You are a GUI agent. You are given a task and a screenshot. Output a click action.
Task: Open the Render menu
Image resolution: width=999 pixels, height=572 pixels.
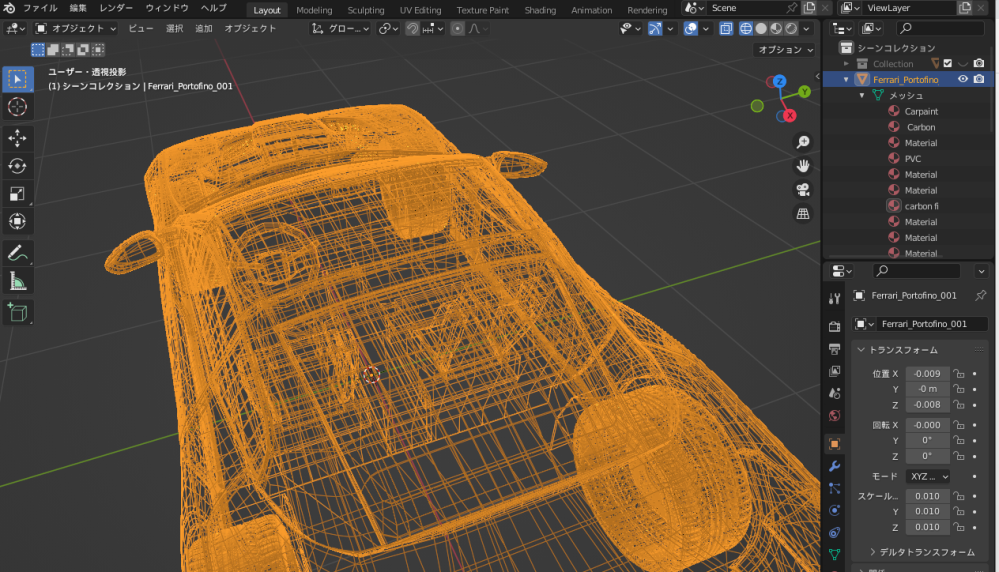(116, 8)
